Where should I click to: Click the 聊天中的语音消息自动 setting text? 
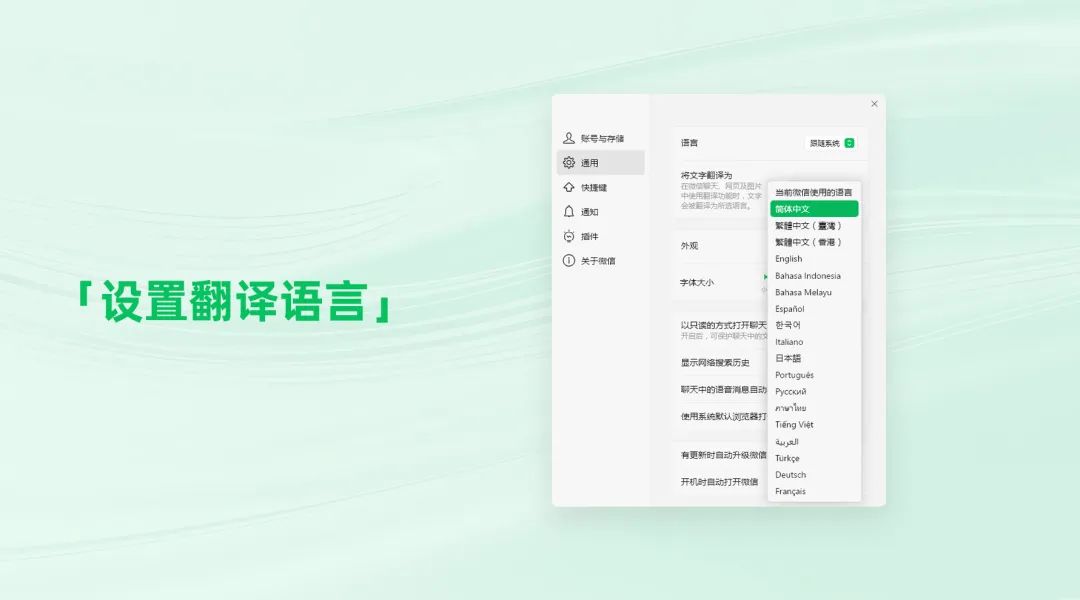pyautogui.click(x=723, y=389)
